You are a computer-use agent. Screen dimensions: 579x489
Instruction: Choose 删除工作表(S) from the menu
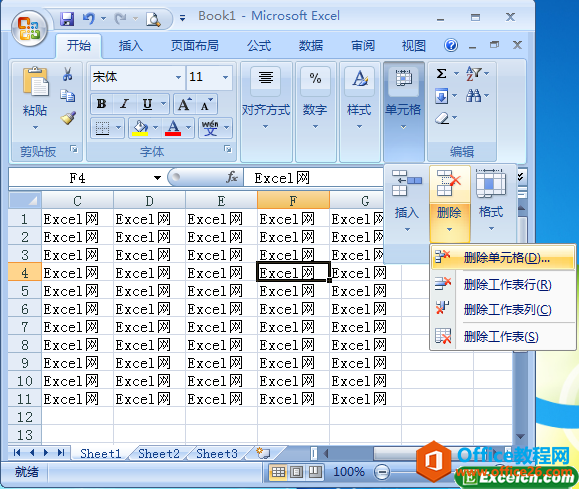tap(503, 336)
